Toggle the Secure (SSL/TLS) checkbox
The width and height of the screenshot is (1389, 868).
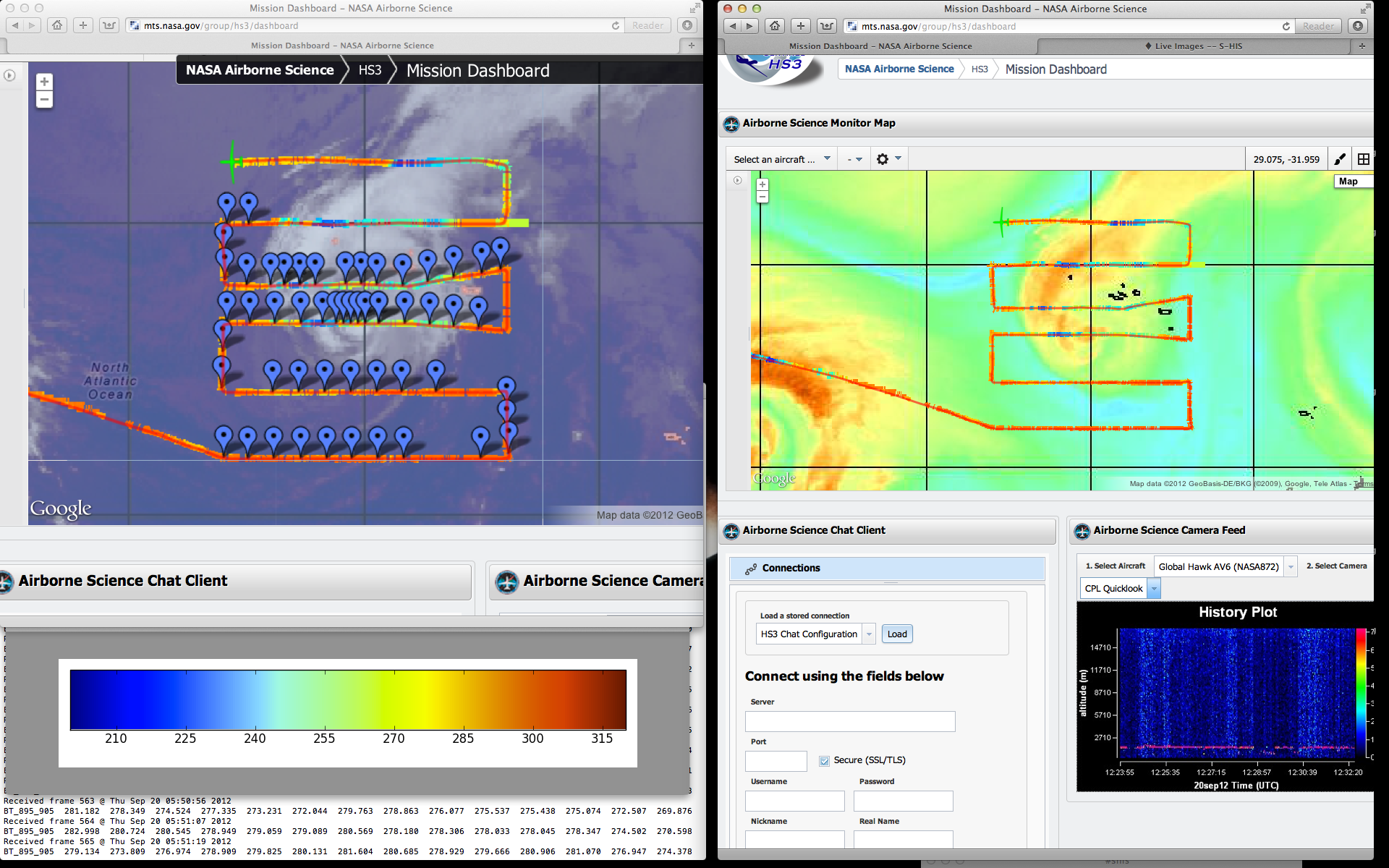[x=824, y=760]
